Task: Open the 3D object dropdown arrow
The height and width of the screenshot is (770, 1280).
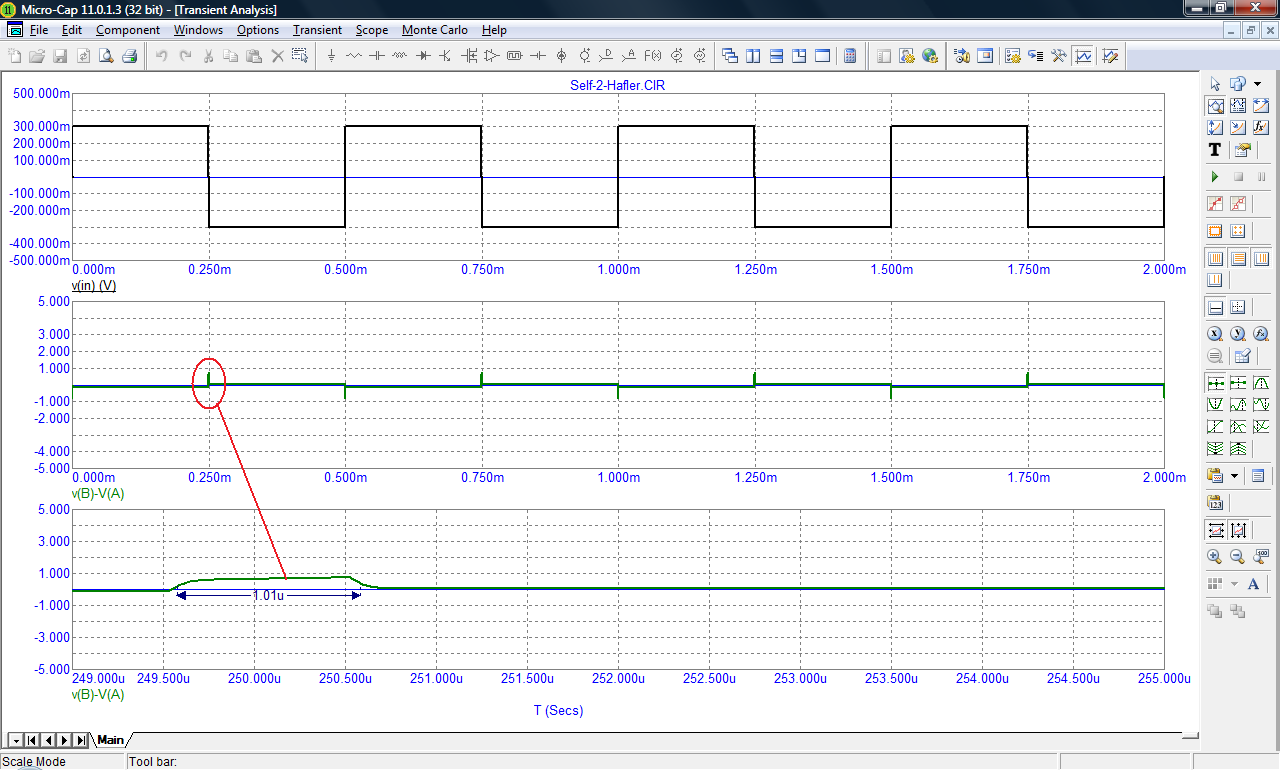Action: pos(1257,84)
